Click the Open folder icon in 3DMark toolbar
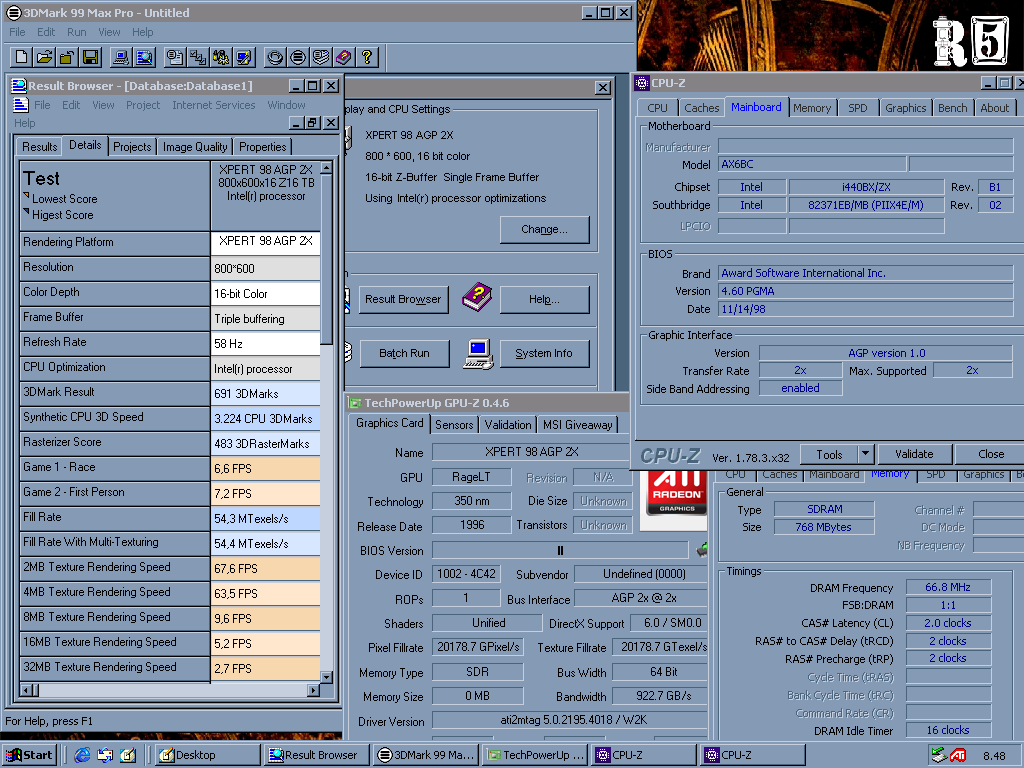 pyautogui.click(x=44, y=57)
